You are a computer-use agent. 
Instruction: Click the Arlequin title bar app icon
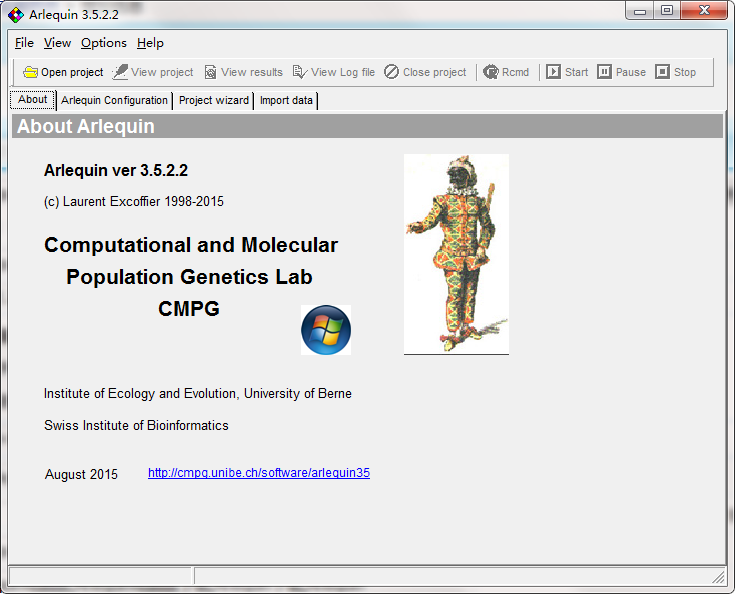coord(16,15)
